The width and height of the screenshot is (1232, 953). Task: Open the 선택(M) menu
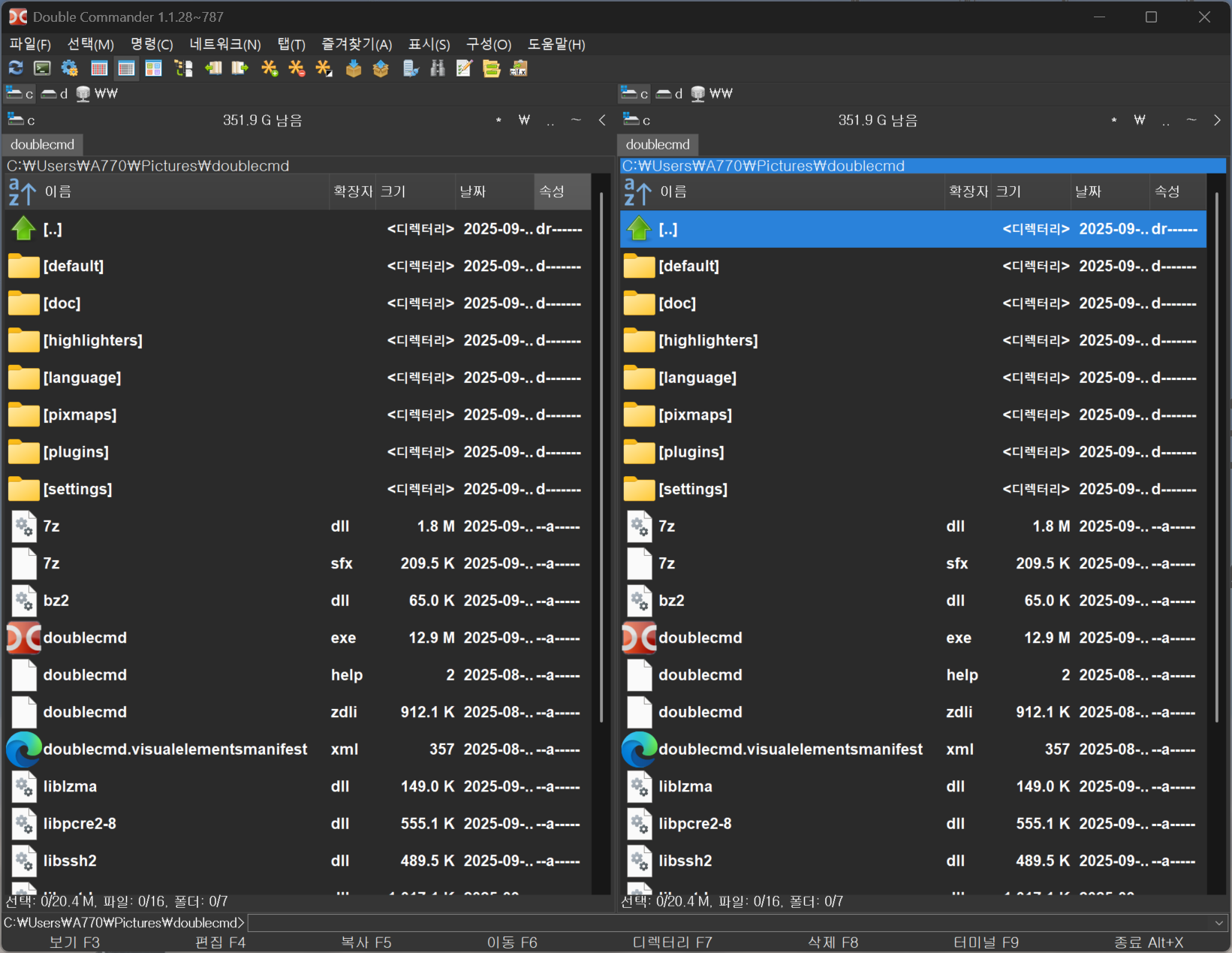(x=91, y=44)
